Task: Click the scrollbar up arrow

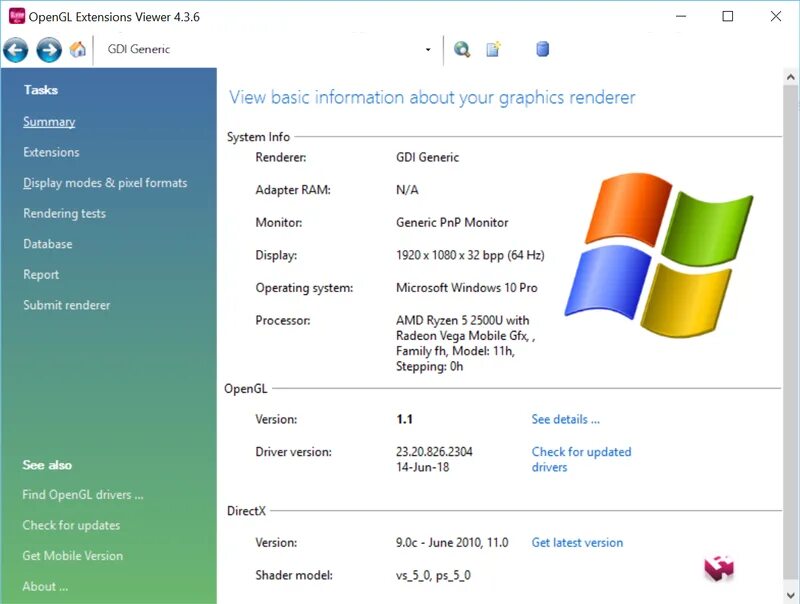Action: coord(790,77)
